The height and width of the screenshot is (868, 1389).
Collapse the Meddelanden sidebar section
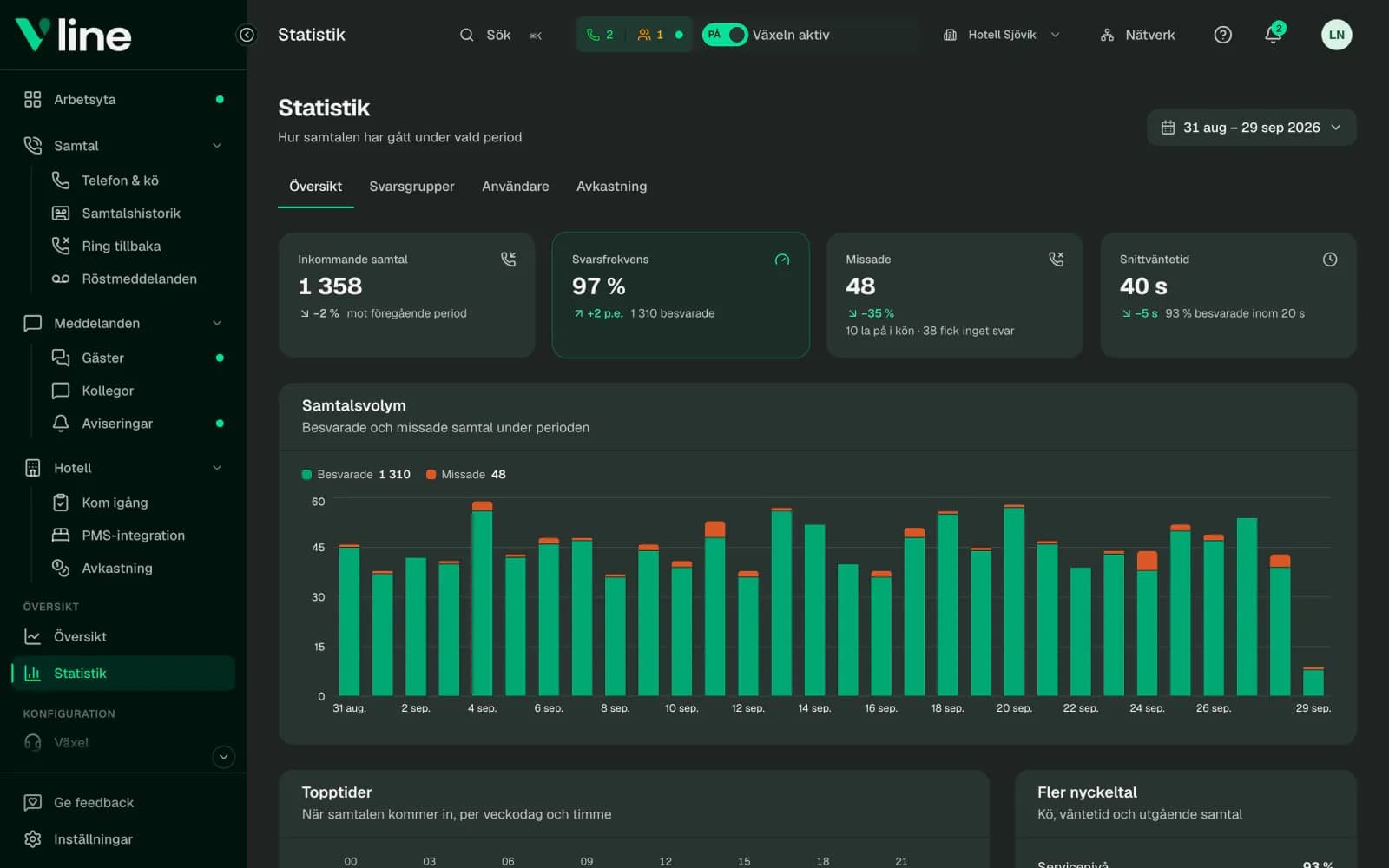[217, 323]
